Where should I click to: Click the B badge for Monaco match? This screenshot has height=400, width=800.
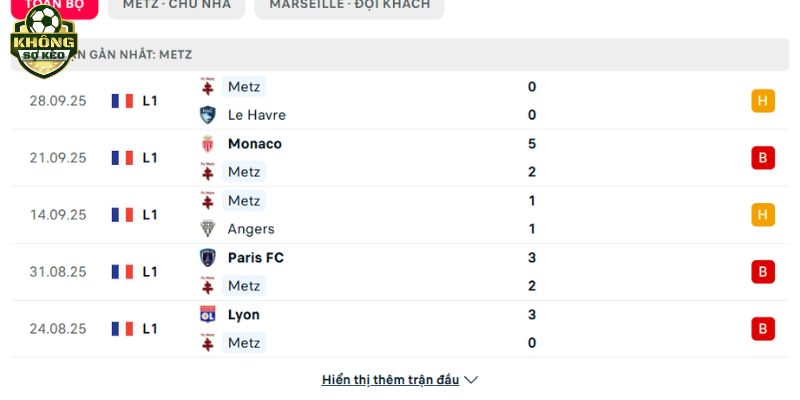tap(763, 158)
